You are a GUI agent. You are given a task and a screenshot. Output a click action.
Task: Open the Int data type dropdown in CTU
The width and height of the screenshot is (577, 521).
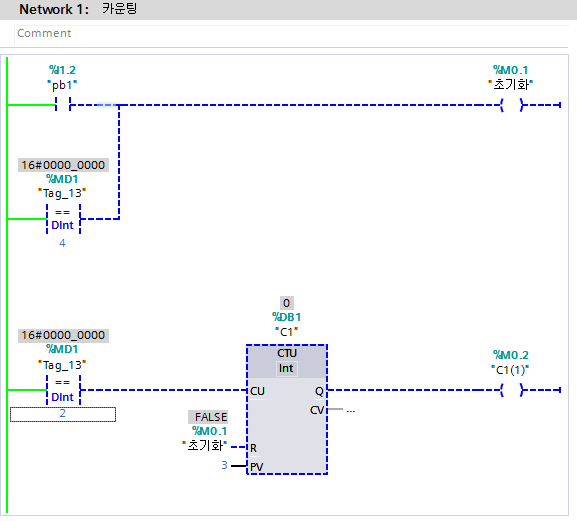286,368
